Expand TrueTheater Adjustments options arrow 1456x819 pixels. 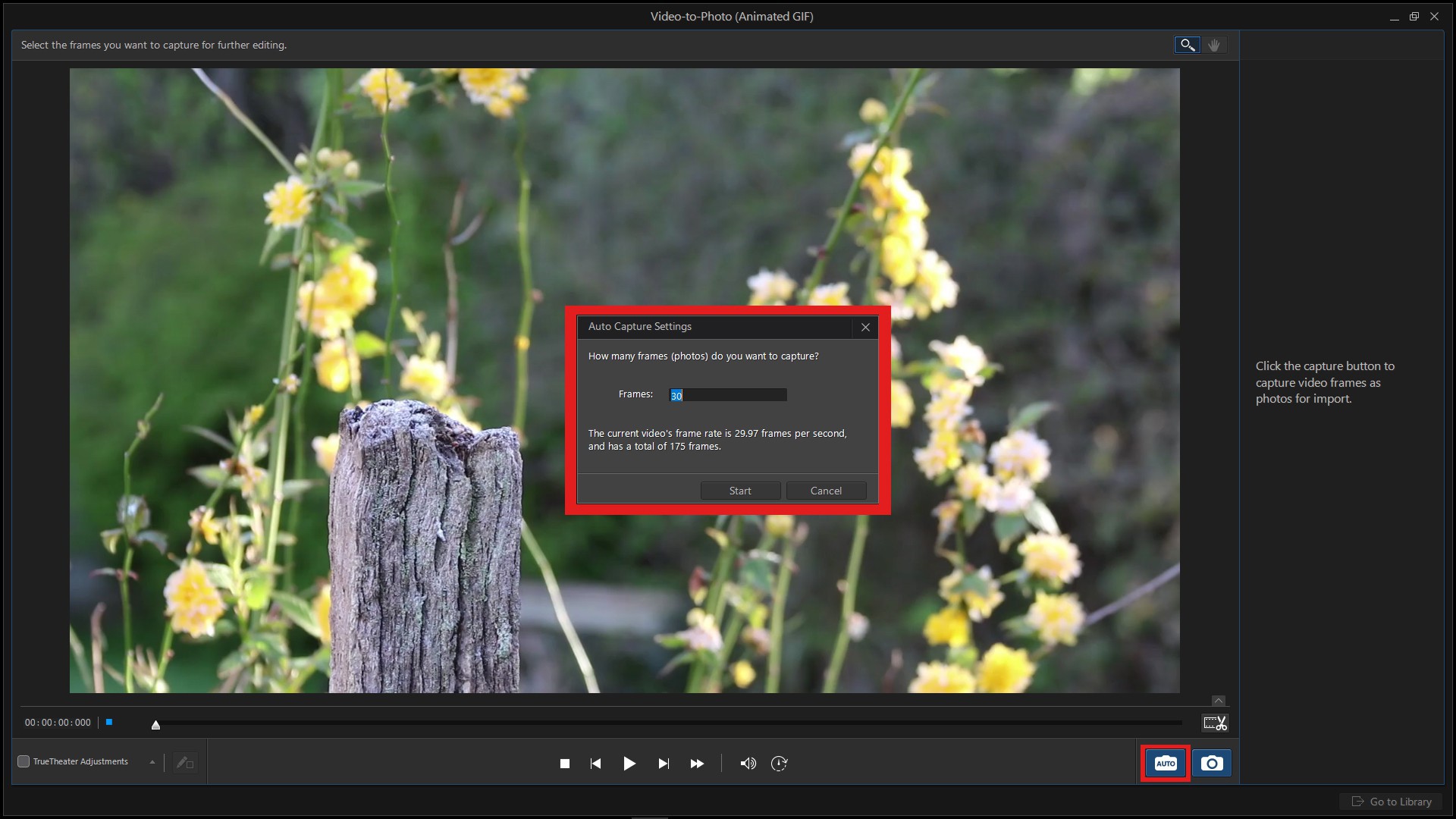[152, 762]
